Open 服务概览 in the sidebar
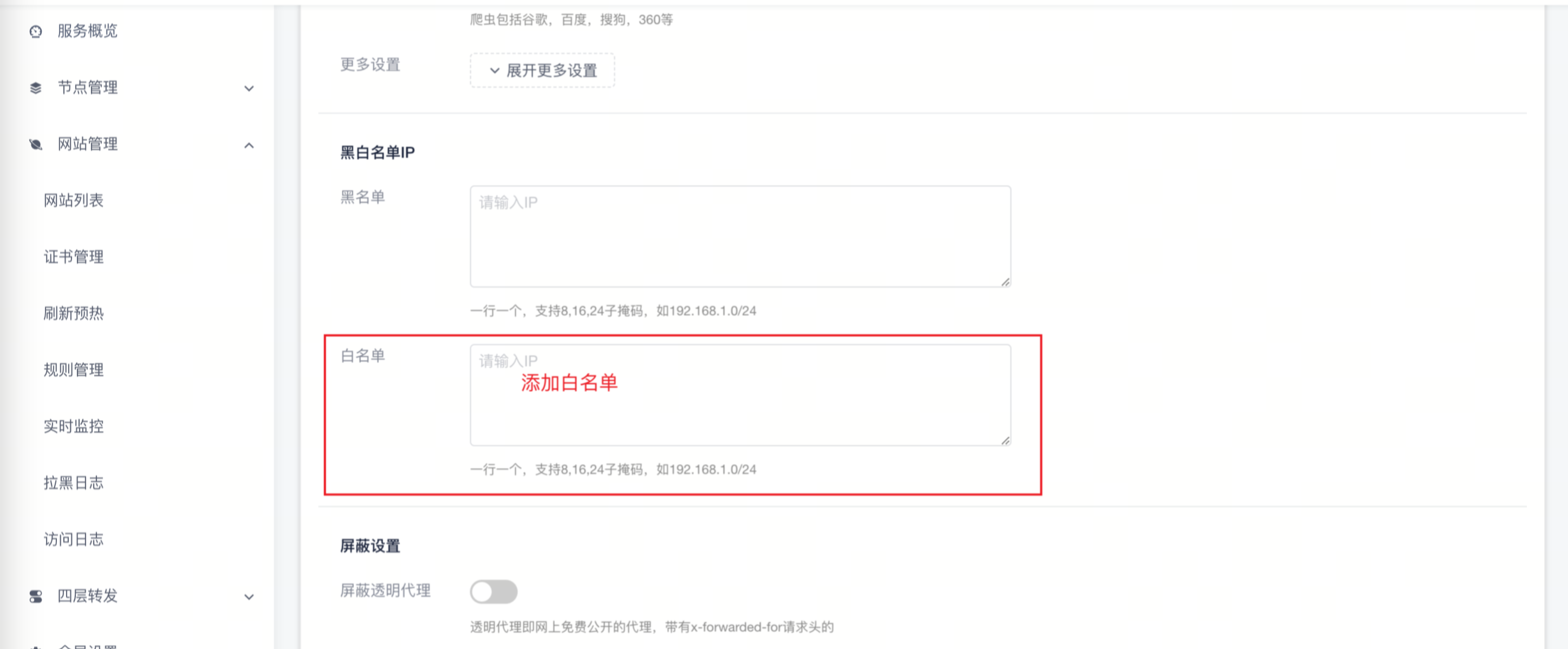The height and width of the screenshot is (649, 1568). tap(88, 31)
